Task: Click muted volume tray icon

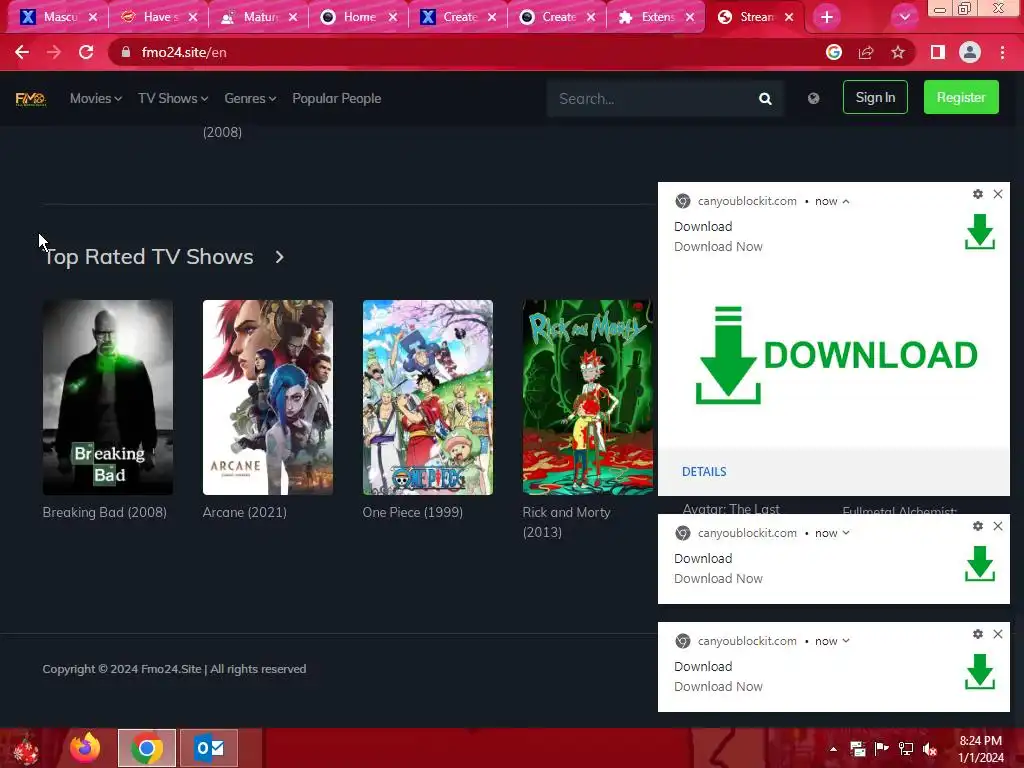Action: coord(930,749)
